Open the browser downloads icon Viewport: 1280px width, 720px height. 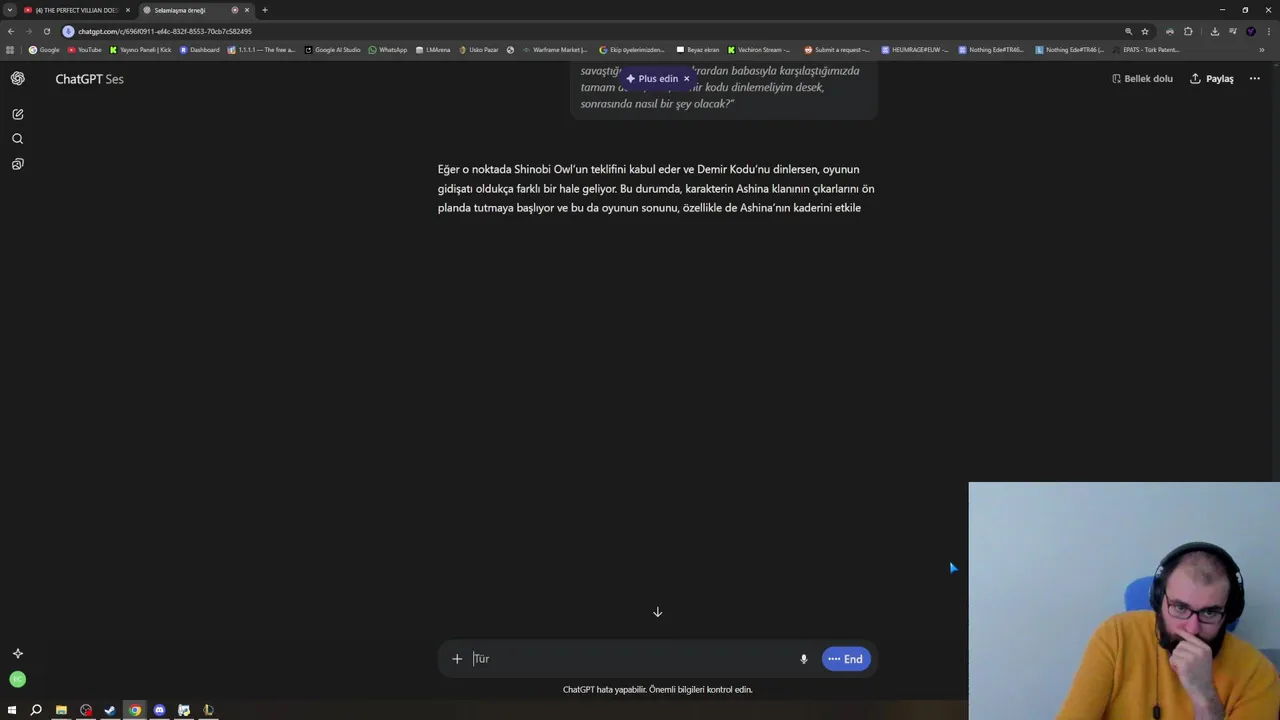click(1215, 31)
